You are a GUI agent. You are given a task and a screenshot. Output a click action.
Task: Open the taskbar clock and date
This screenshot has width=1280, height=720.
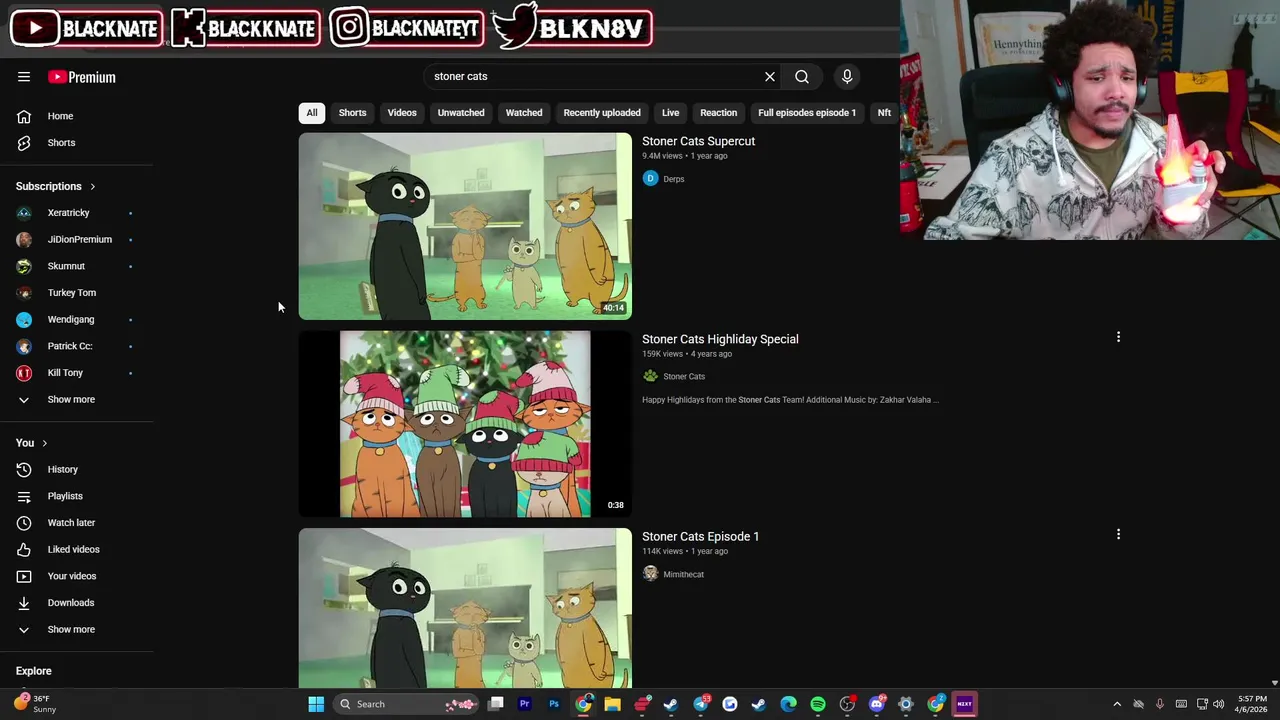[x=1252, y=704]
